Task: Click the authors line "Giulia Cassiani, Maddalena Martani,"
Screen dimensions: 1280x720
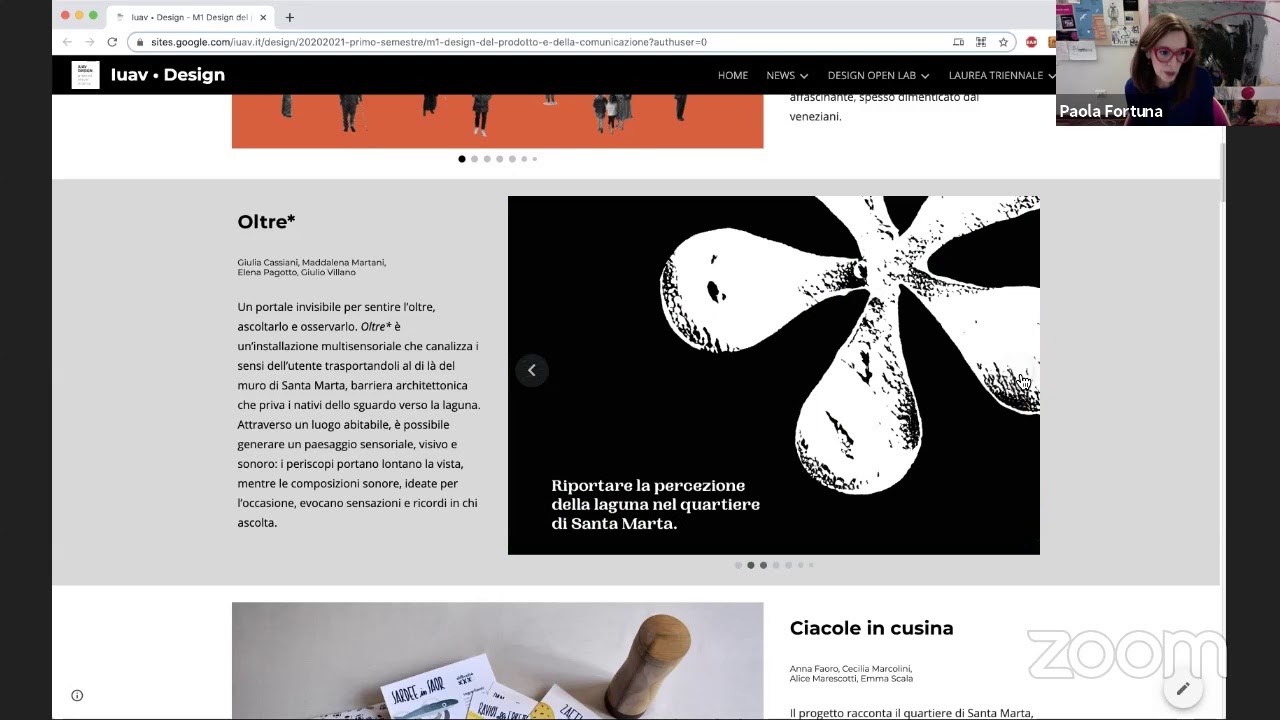Action: click(x=311, y=262)
